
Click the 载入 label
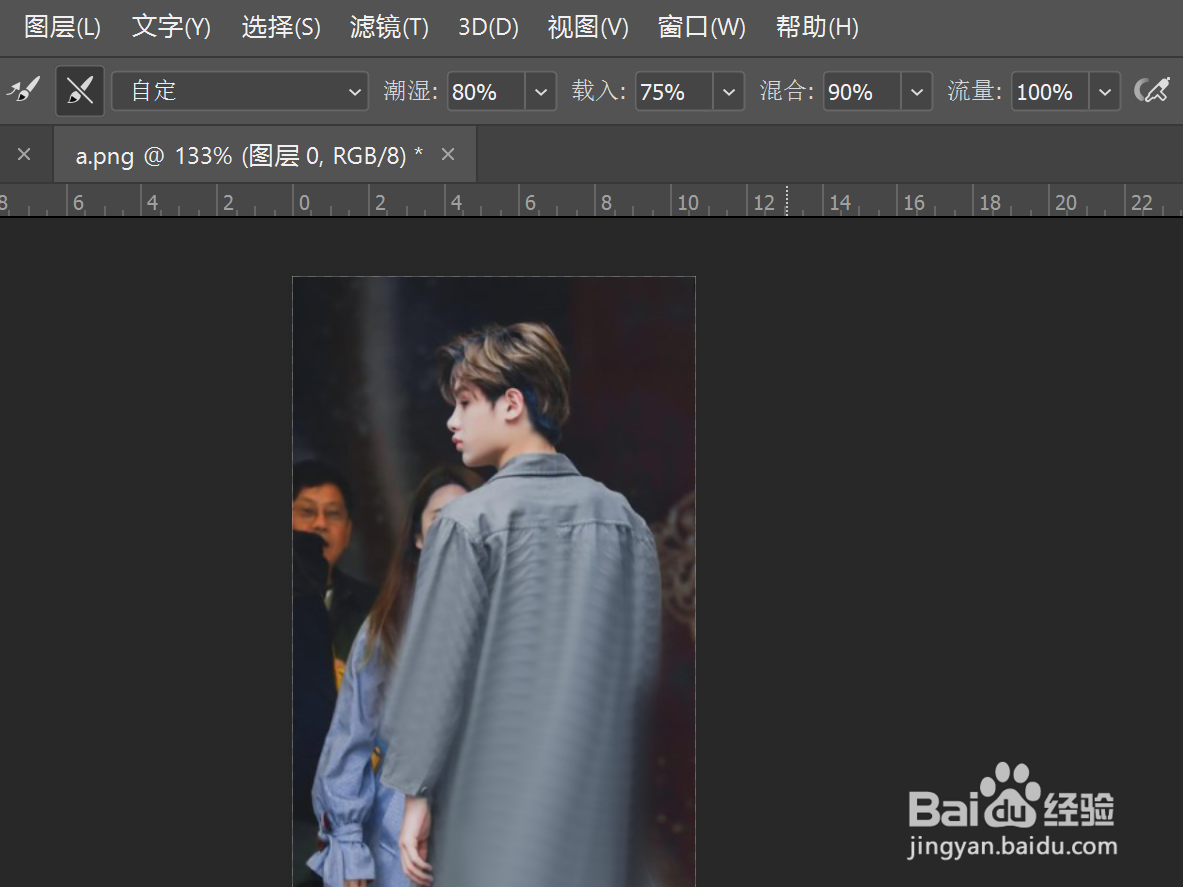598,91
